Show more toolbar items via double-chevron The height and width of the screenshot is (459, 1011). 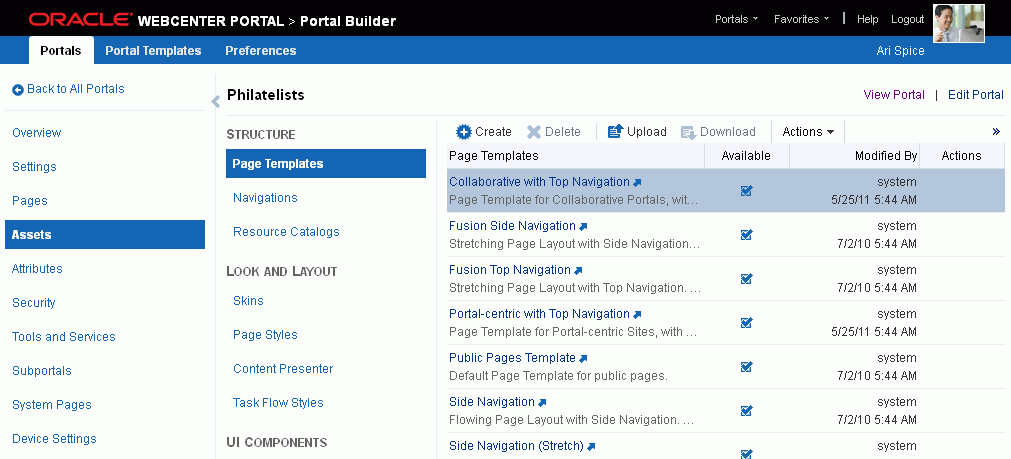tap(996, 132)
